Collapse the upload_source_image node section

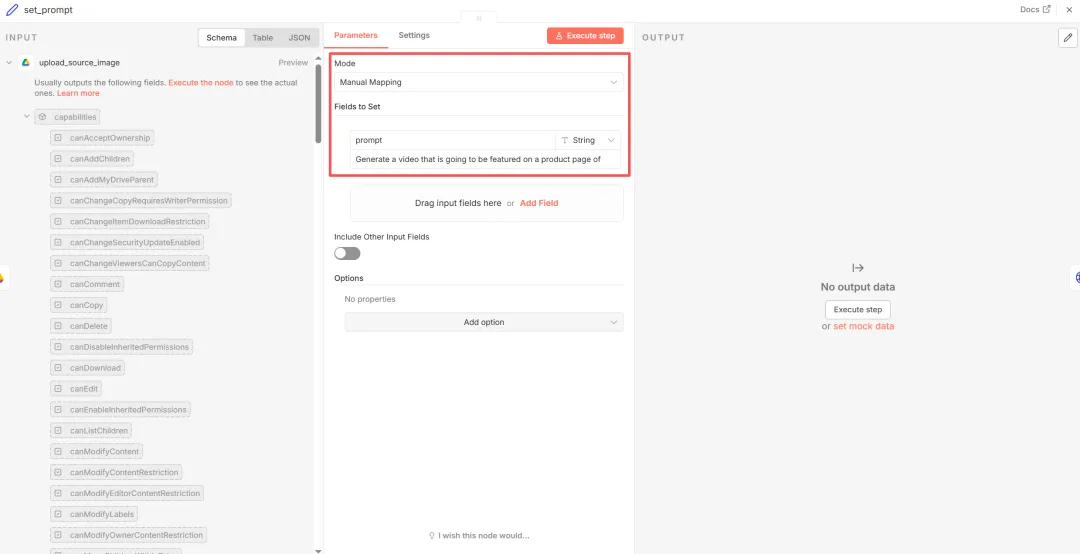pyautogui.click(x=9, y=63)
